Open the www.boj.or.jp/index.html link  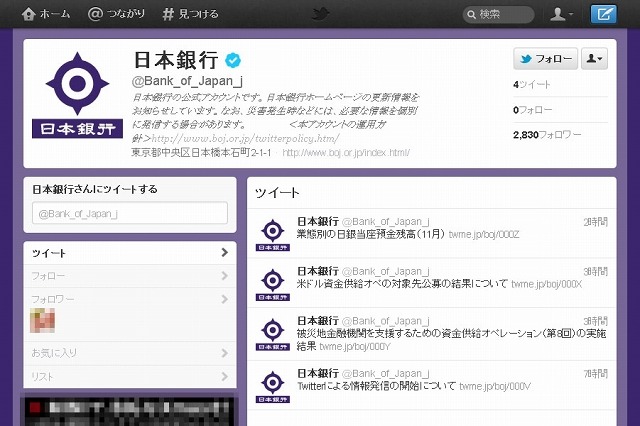(346, 153)
